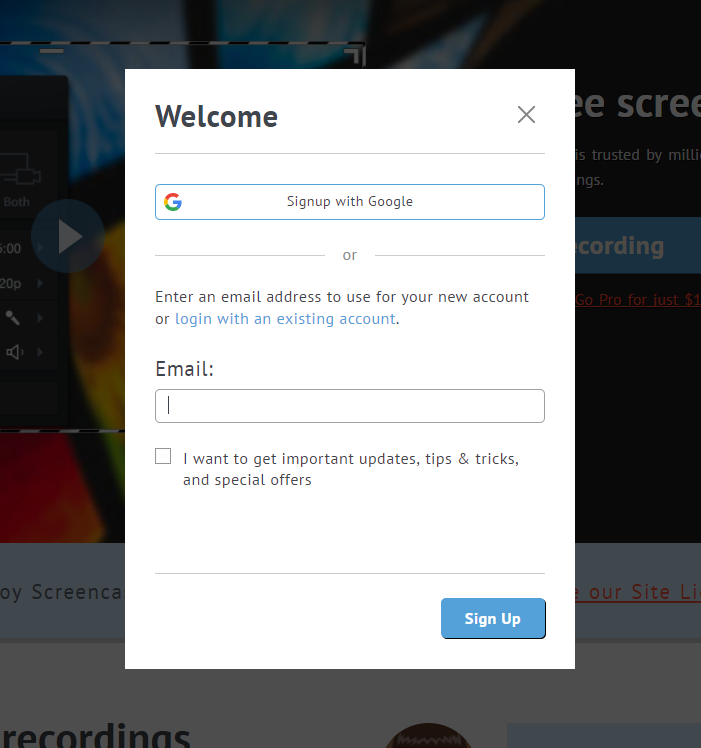The image size is (701, 748).
Task: Expand the computer audio options arrow
Action: click(40, 352)
